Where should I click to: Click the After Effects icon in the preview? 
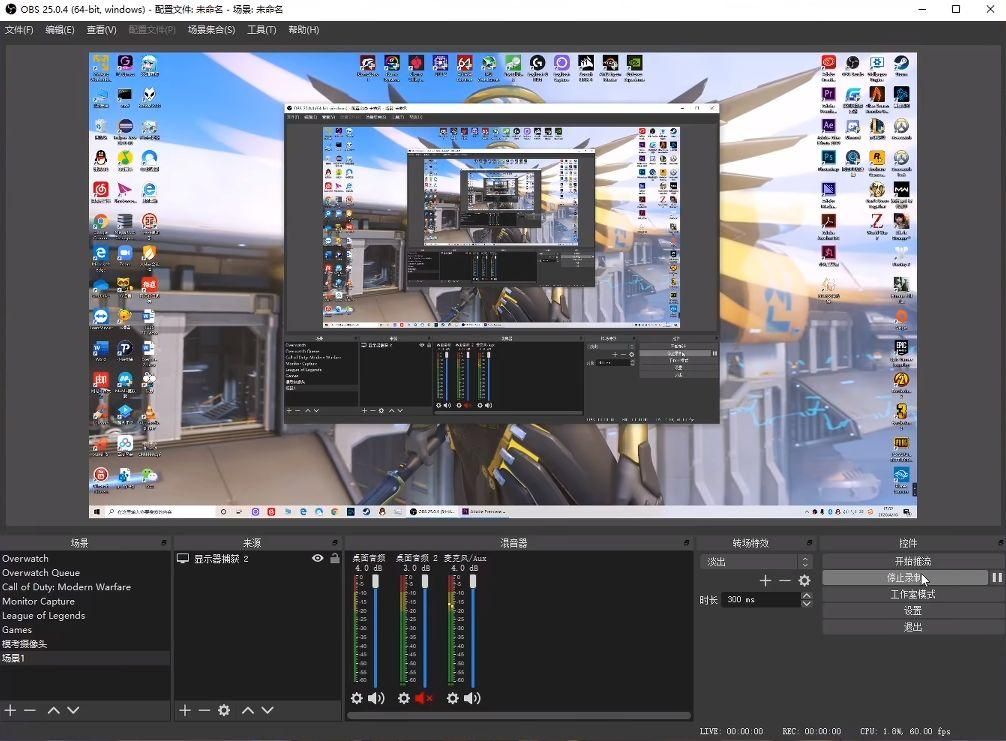pyautogui.click(x=828, y=126)
